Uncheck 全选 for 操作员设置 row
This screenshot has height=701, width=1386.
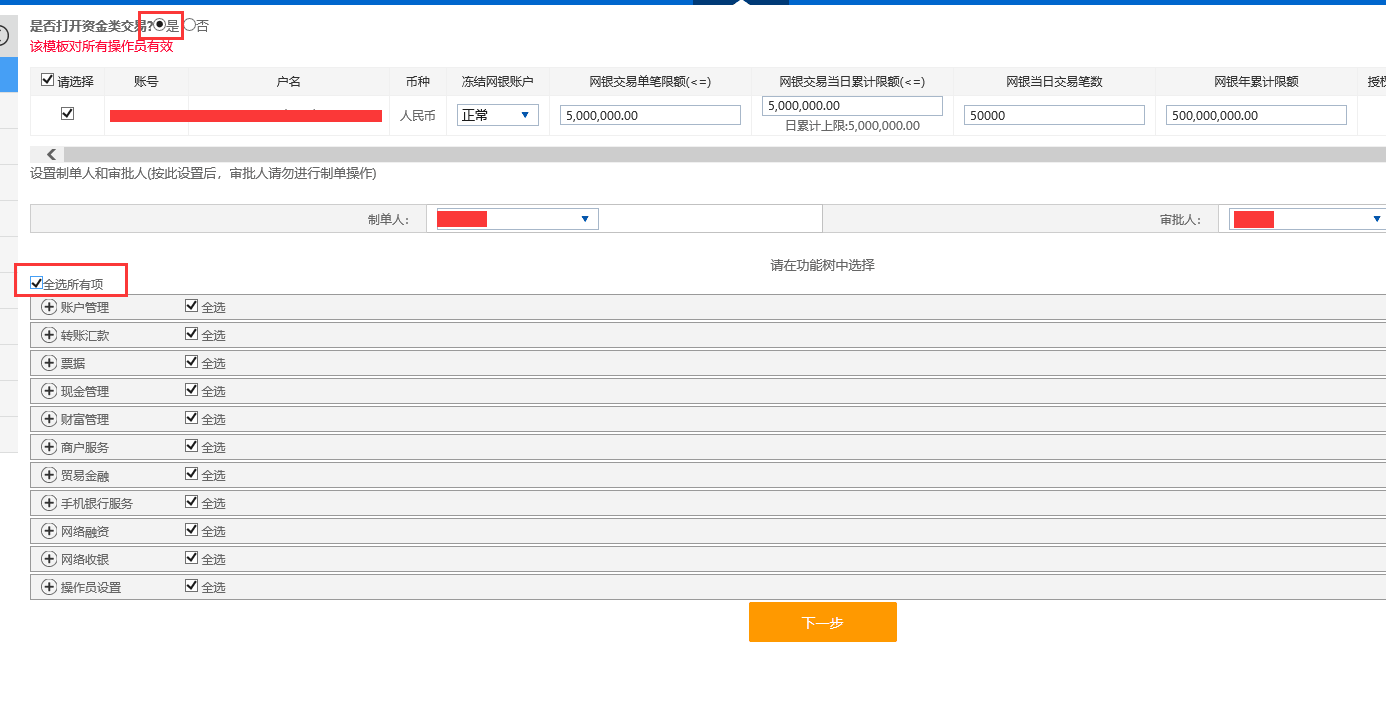192,586
